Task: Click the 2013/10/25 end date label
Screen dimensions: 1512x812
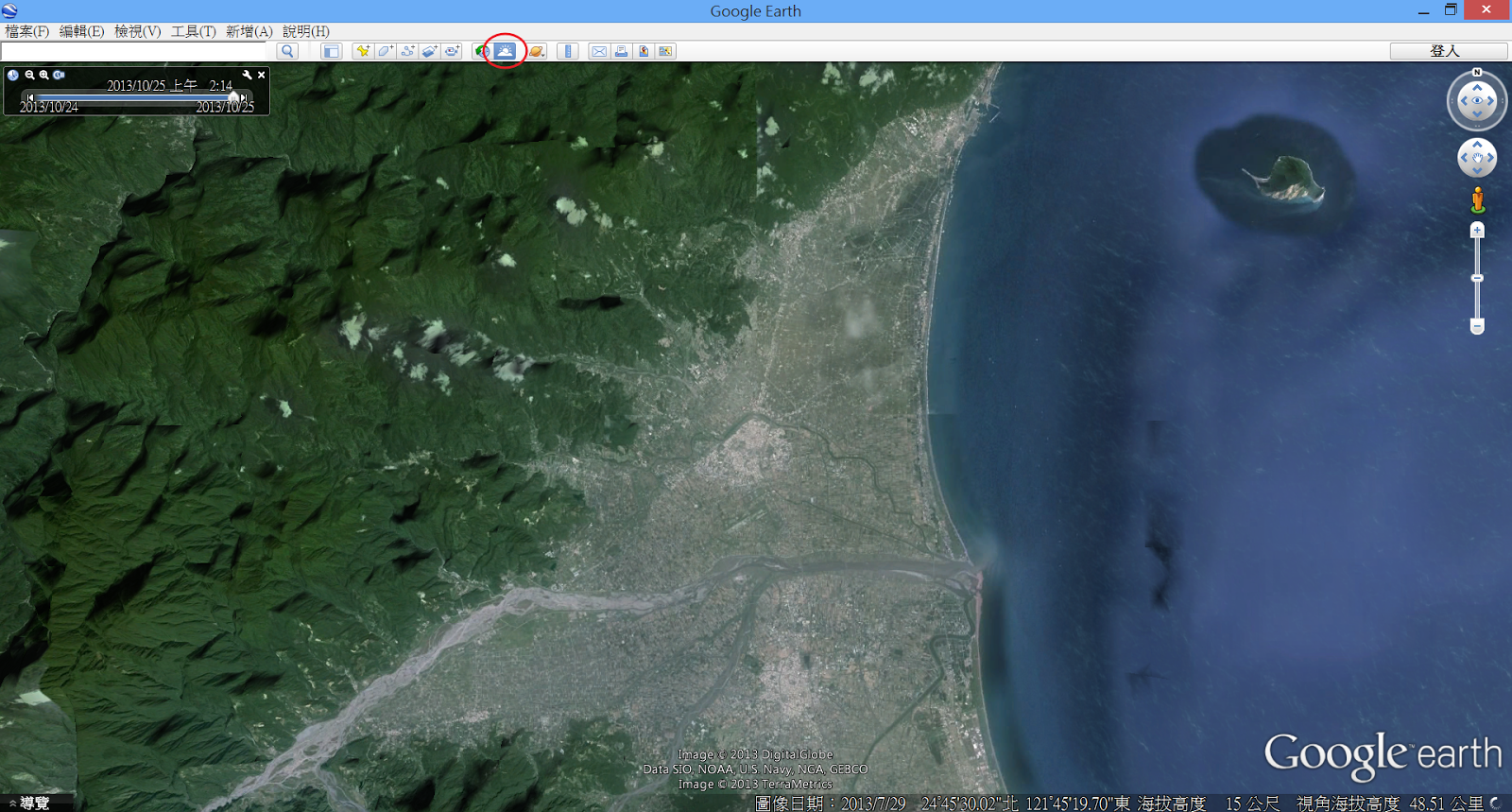Action: coord(225,107)
